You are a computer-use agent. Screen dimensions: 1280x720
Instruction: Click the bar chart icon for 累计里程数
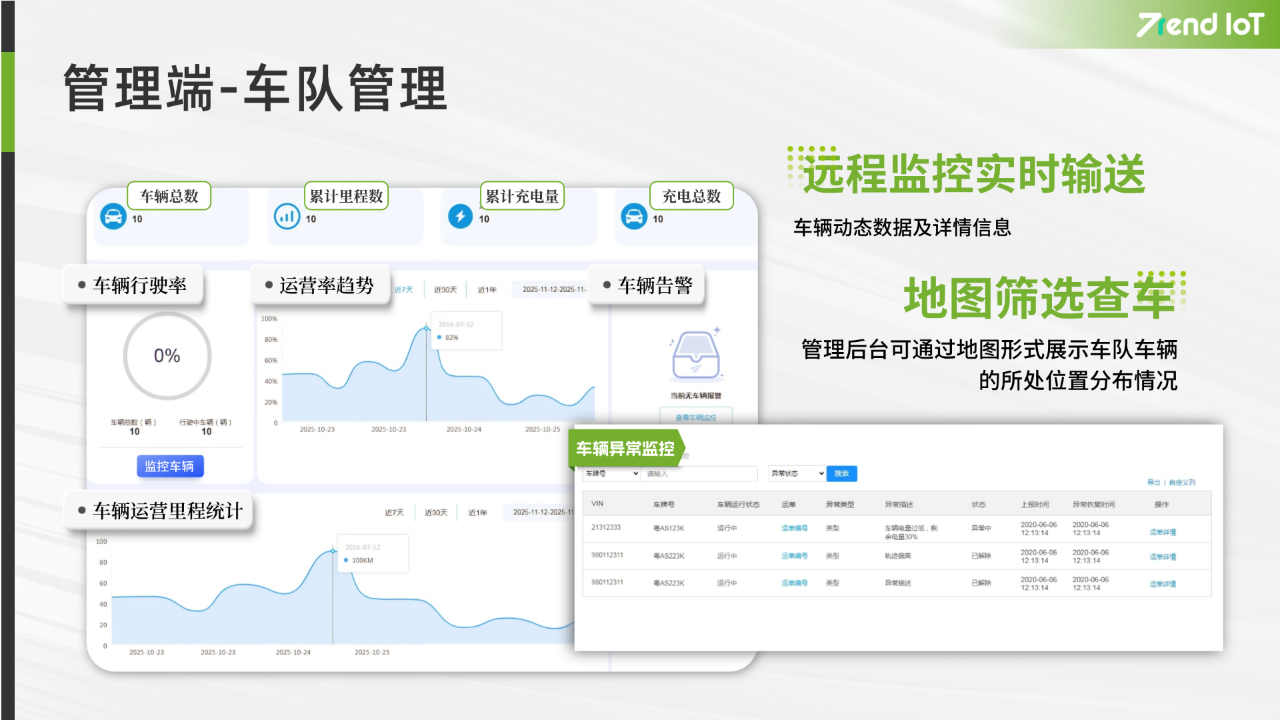[287, 216]
